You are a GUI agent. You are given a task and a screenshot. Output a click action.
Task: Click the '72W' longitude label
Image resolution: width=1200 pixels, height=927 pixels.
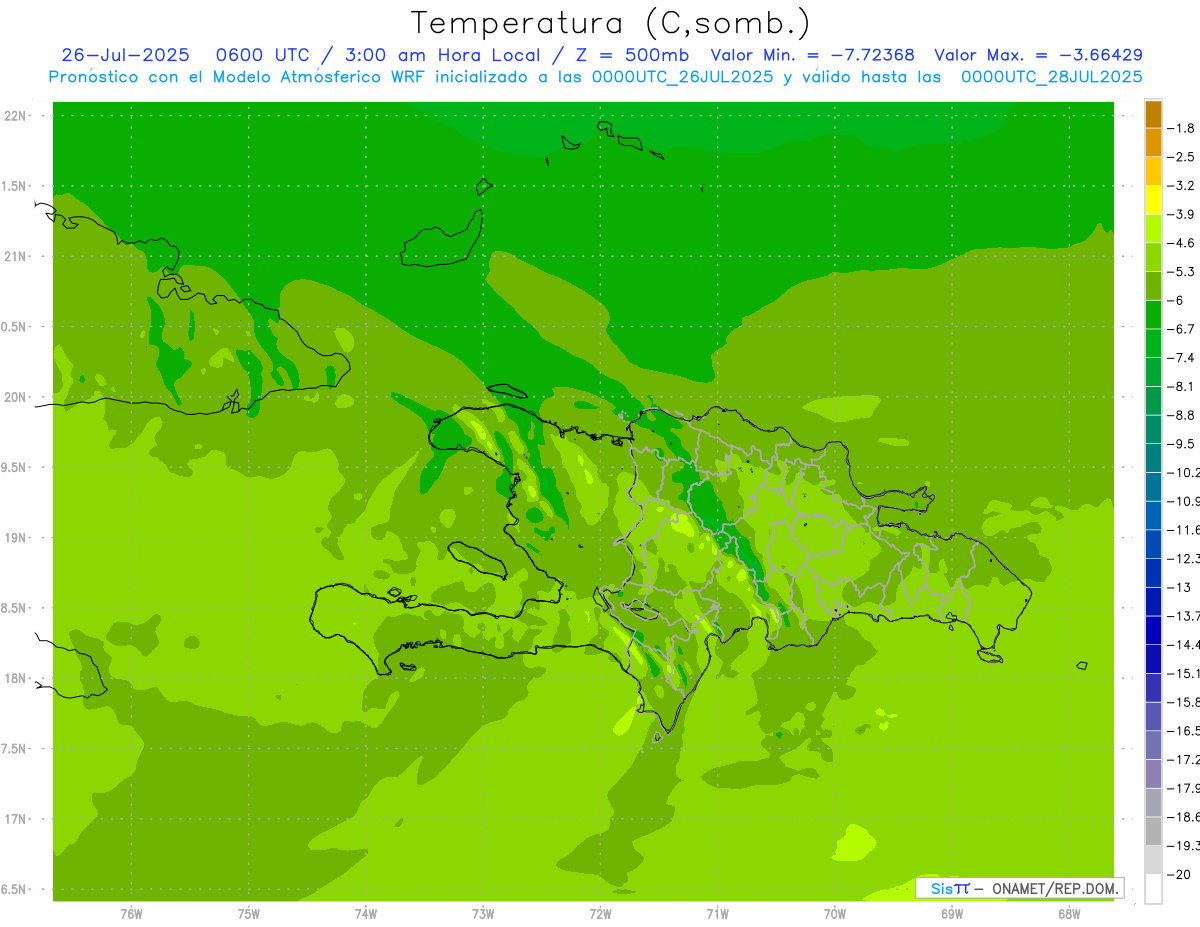pos(600,915)
